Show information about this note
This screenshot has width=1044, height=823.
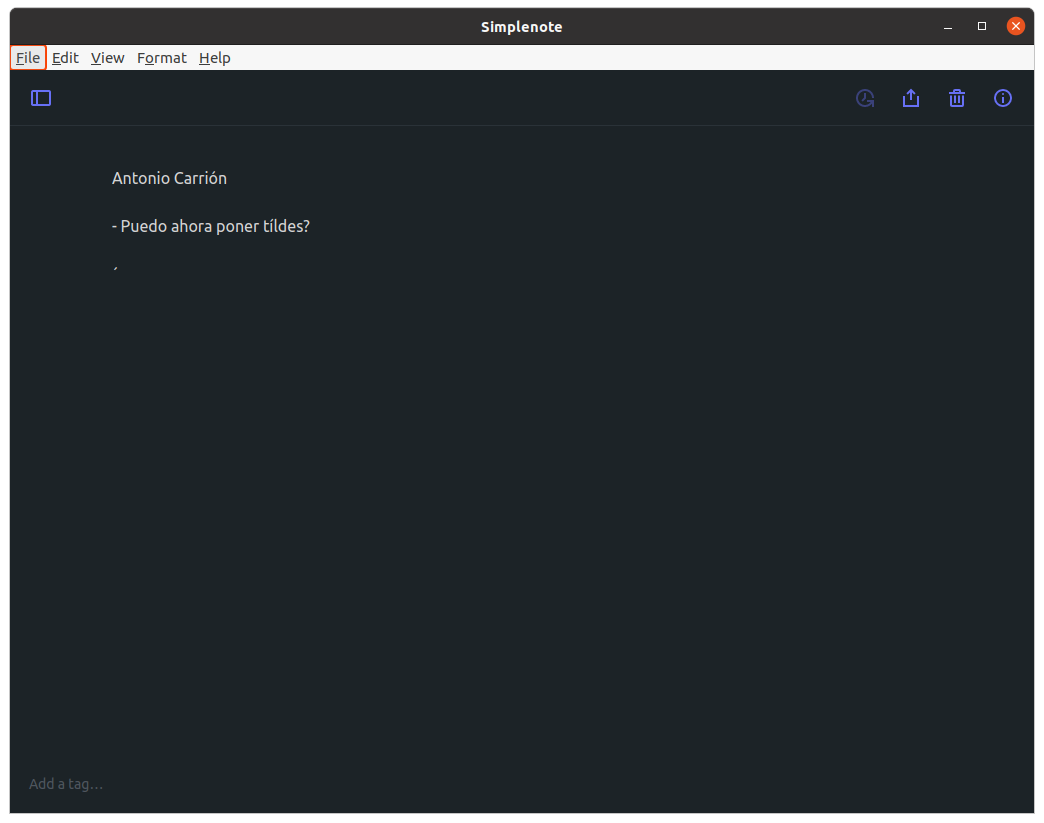1002,98
